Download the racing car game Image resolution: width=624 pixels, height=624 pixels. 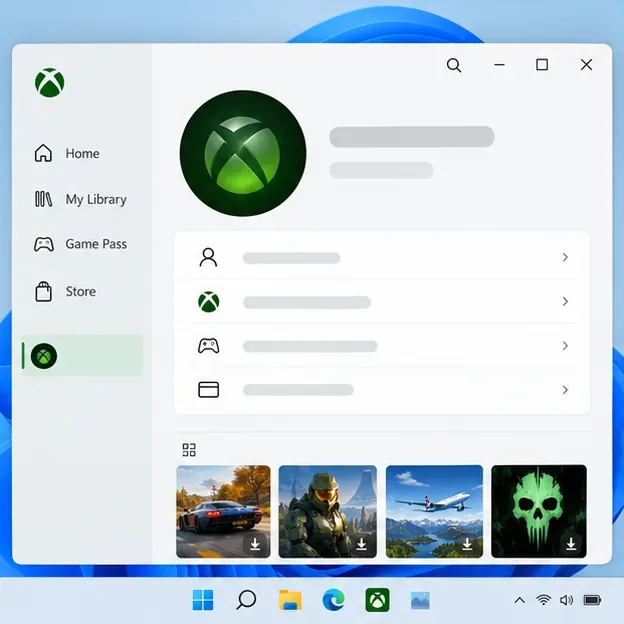pyautogui.click(x=255, y=544)
